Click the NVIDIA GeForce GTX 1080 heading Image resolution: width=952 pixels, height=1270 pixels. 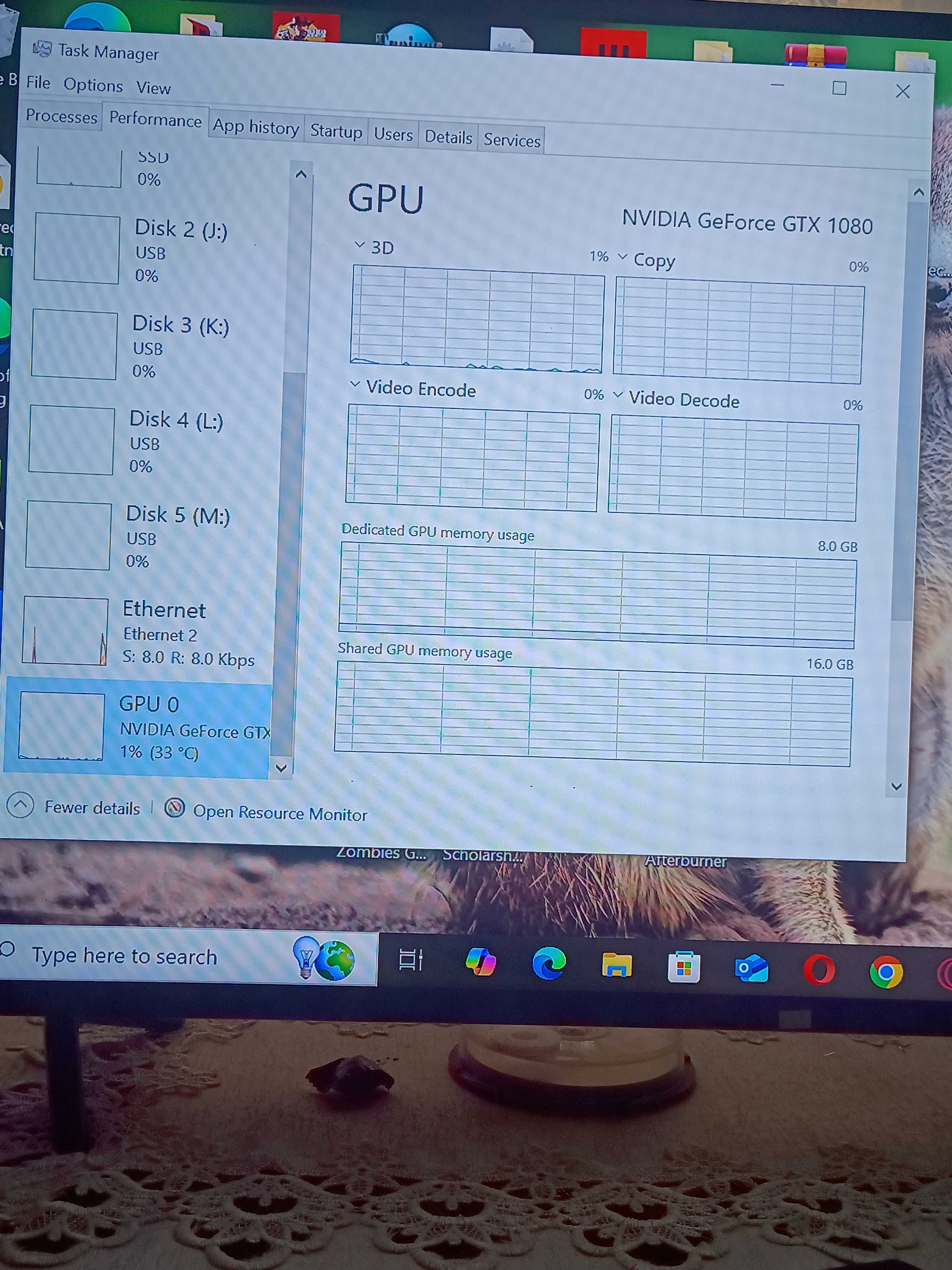[747, 222]
